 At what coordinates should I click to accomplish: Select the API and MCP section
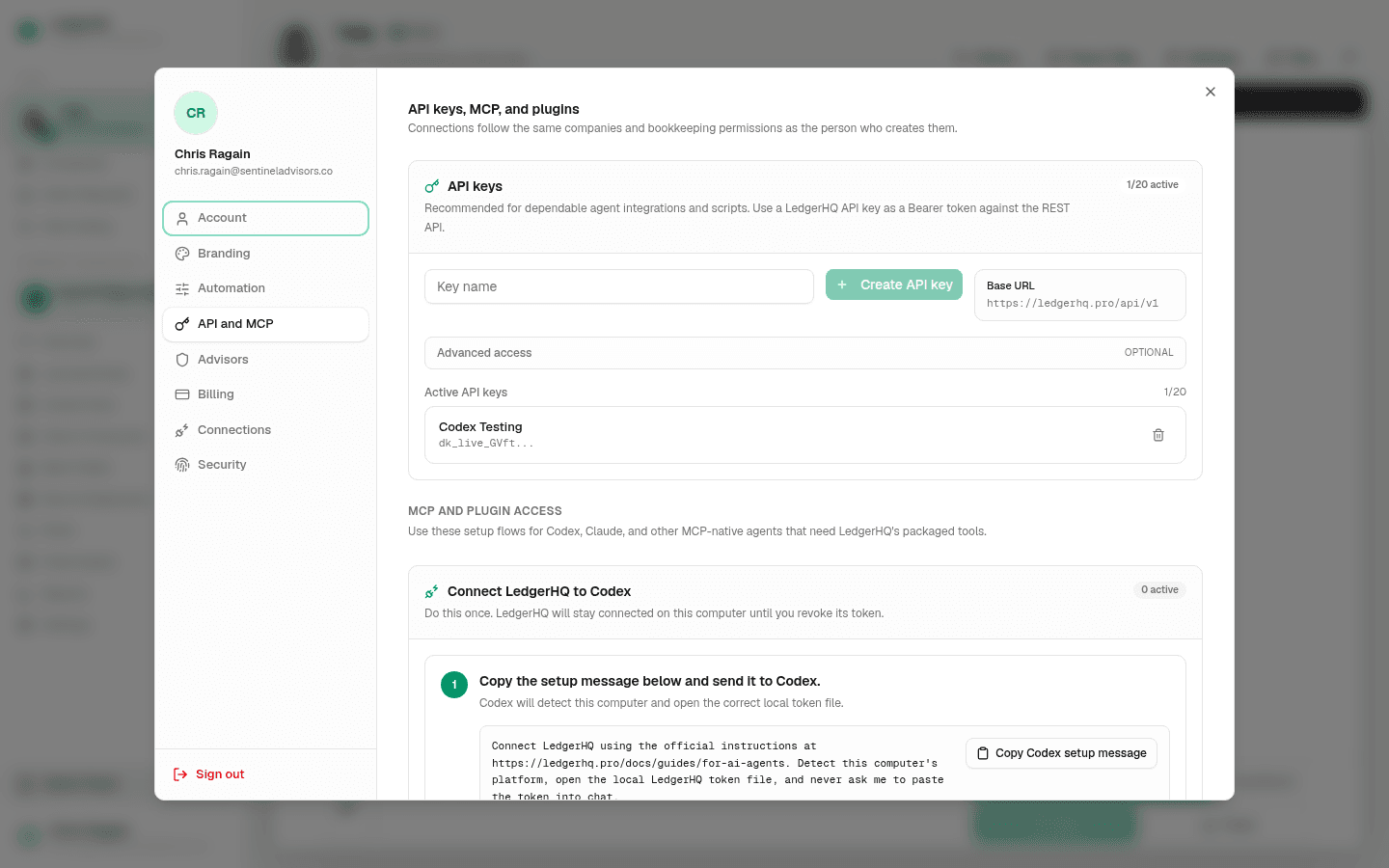pyautogui.click(x=265, y=324)
